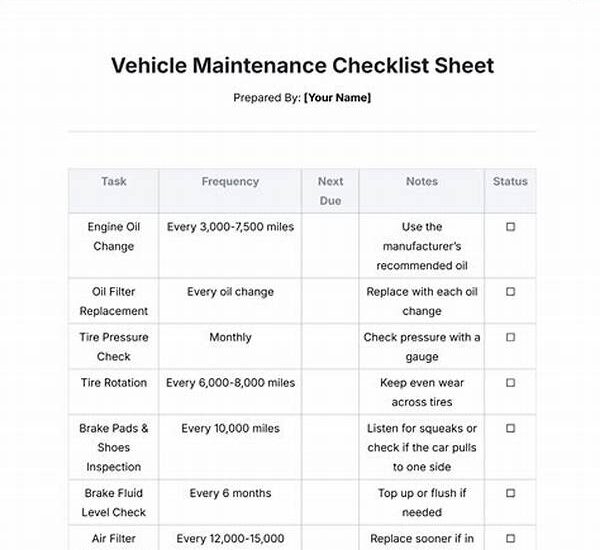Click the Task column header

coord(114,182)
